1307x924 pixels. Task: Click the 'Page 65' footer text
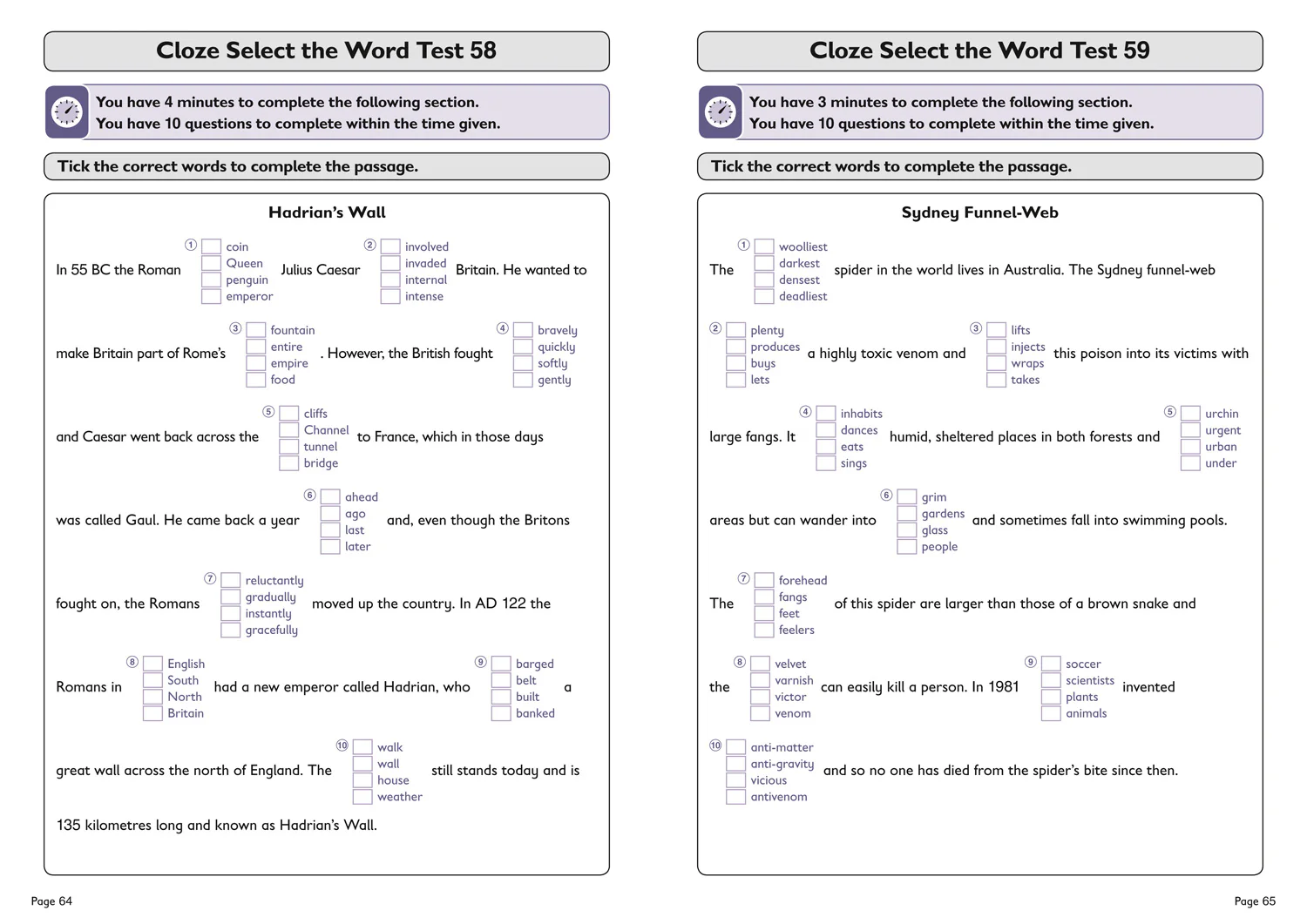click(x=1255, y=901)
